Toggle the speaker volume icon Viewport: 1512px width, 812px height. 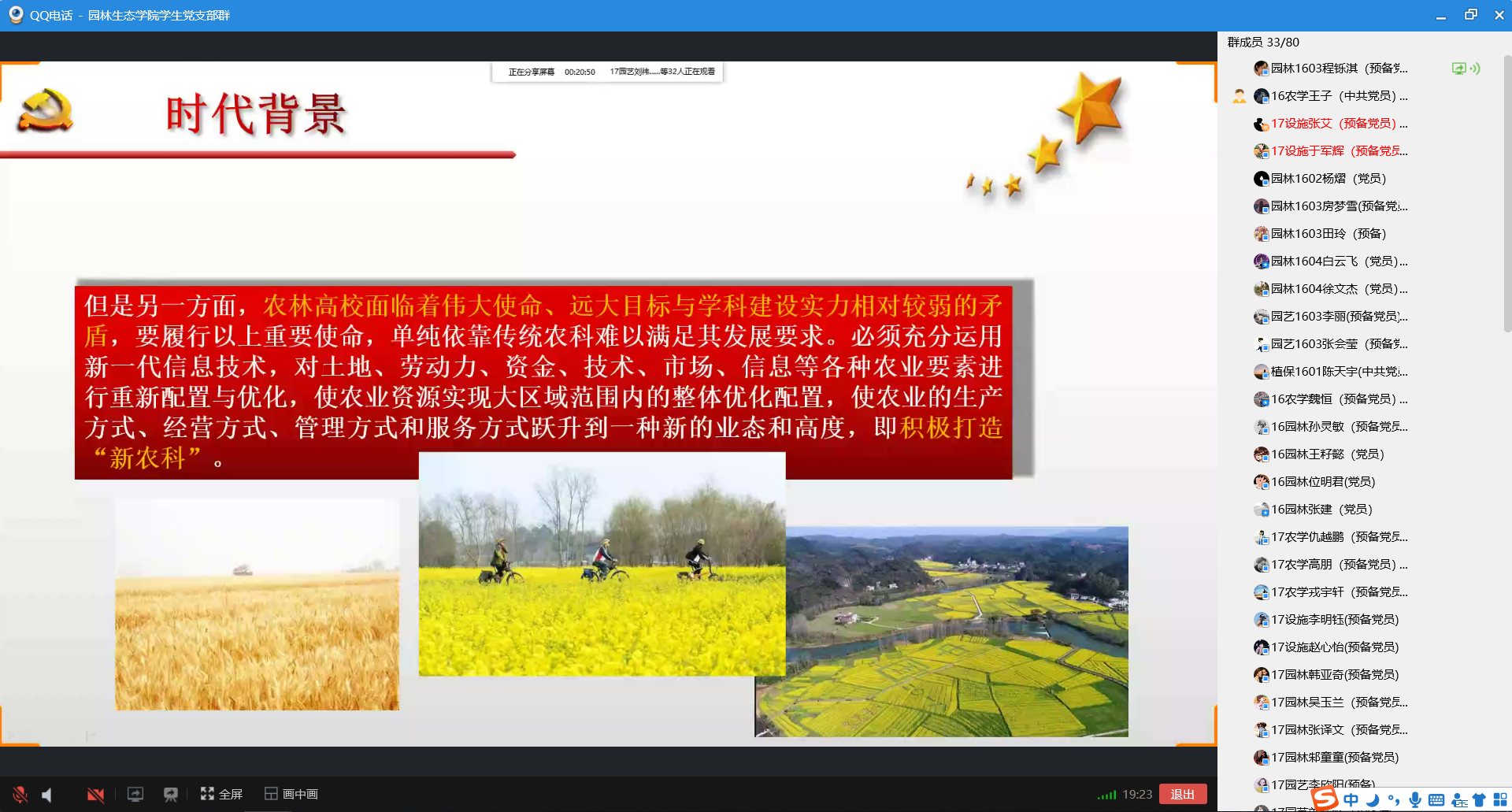tap(47, 795)
